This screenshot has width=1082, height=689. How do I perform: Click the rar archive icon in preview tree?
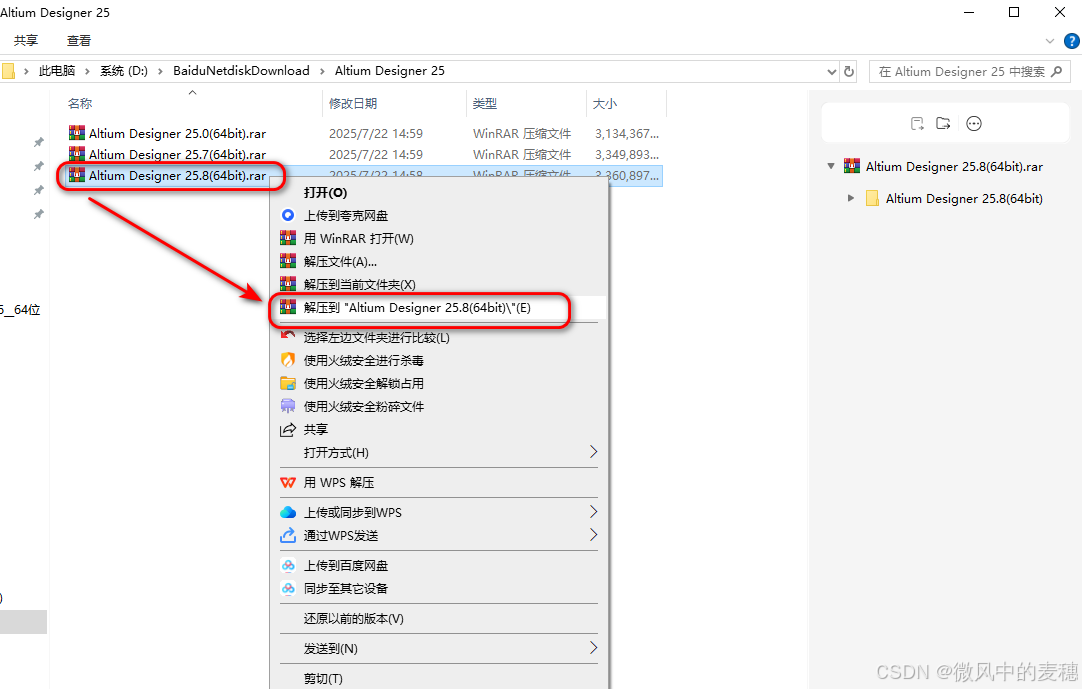tap(852, 166)
